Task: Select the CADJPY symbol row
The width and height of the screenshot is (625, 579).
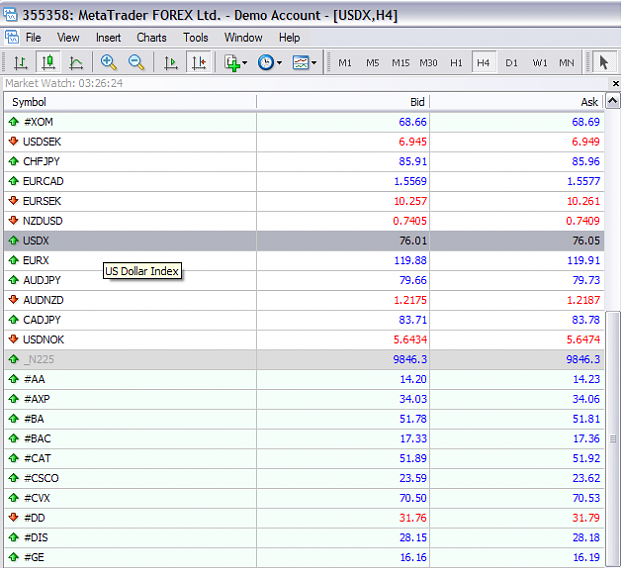Action: click(304, 320)
